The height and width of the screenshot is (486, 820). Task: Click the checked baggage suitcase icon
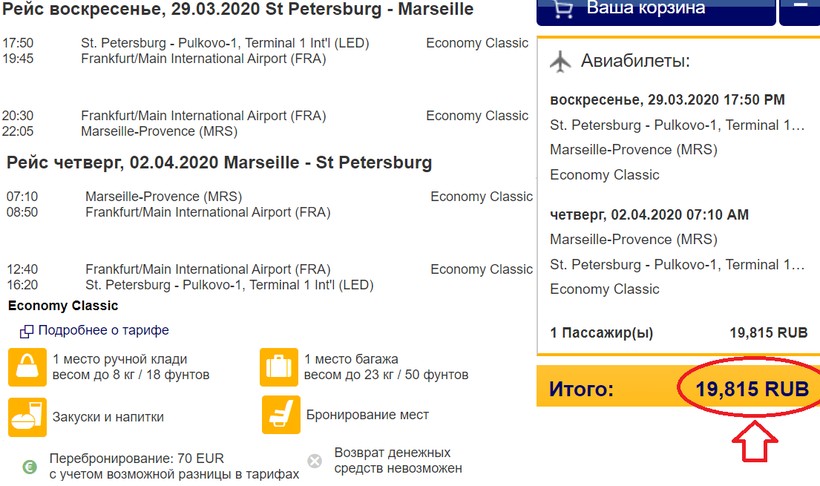279,367
